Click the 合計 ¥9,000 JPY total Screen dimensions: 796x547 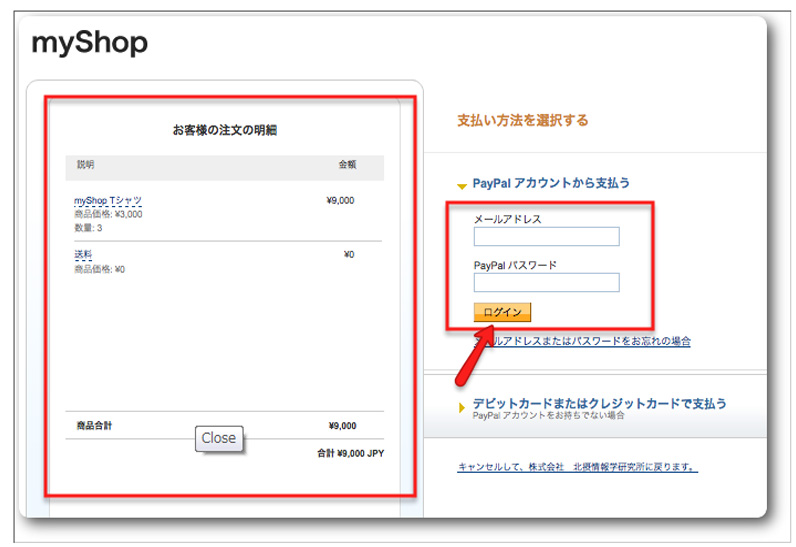[x=351, y=454]
